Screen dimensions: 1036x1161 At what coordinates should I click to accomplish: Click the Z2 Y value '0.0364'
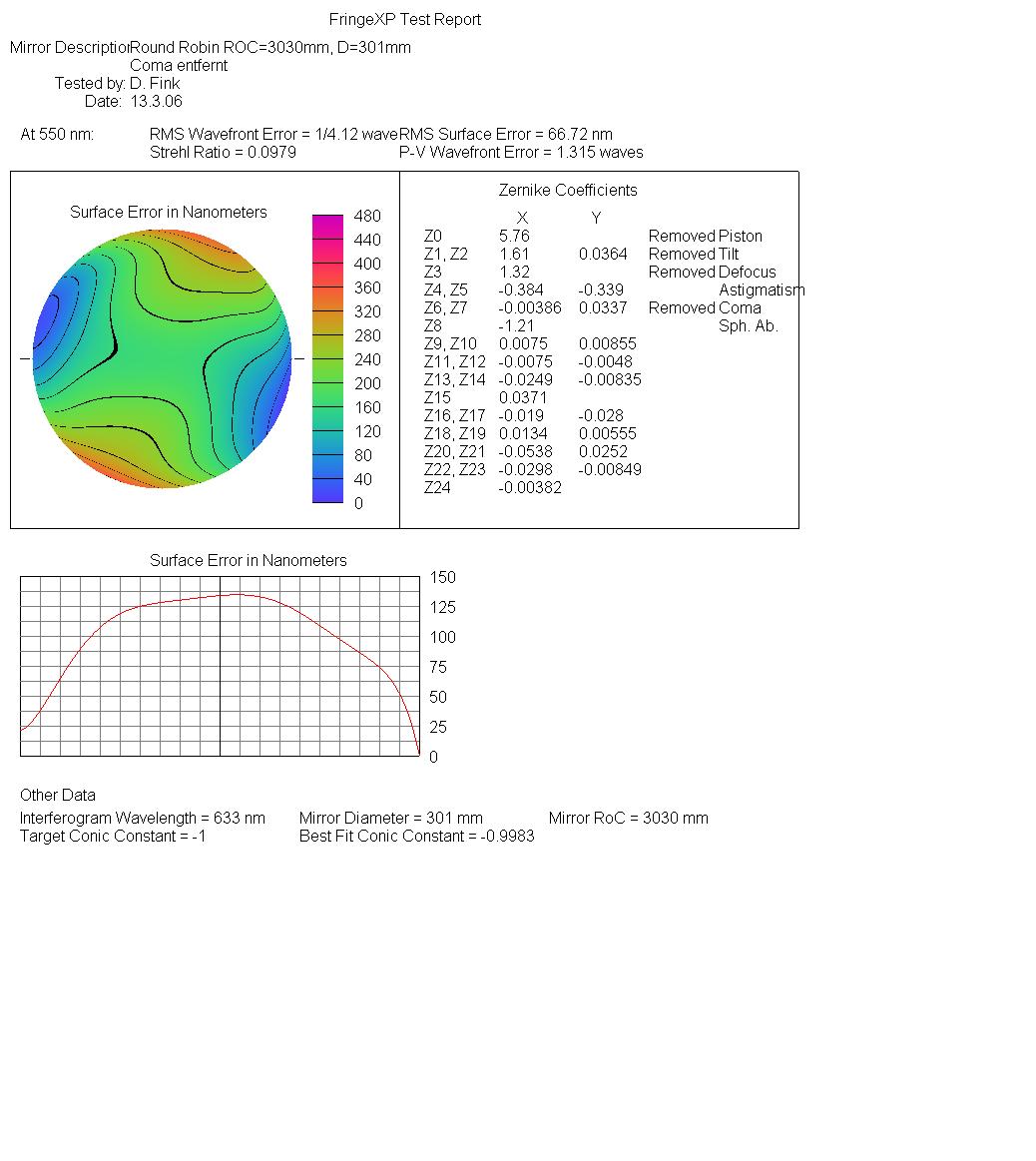coord(603,254)
